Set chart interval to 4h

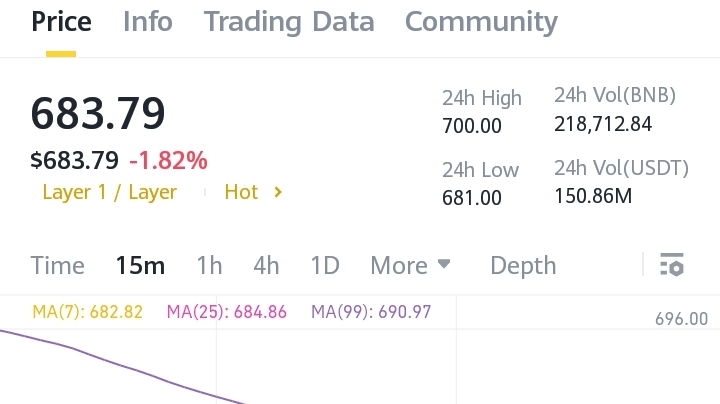[x=266, y=265]
